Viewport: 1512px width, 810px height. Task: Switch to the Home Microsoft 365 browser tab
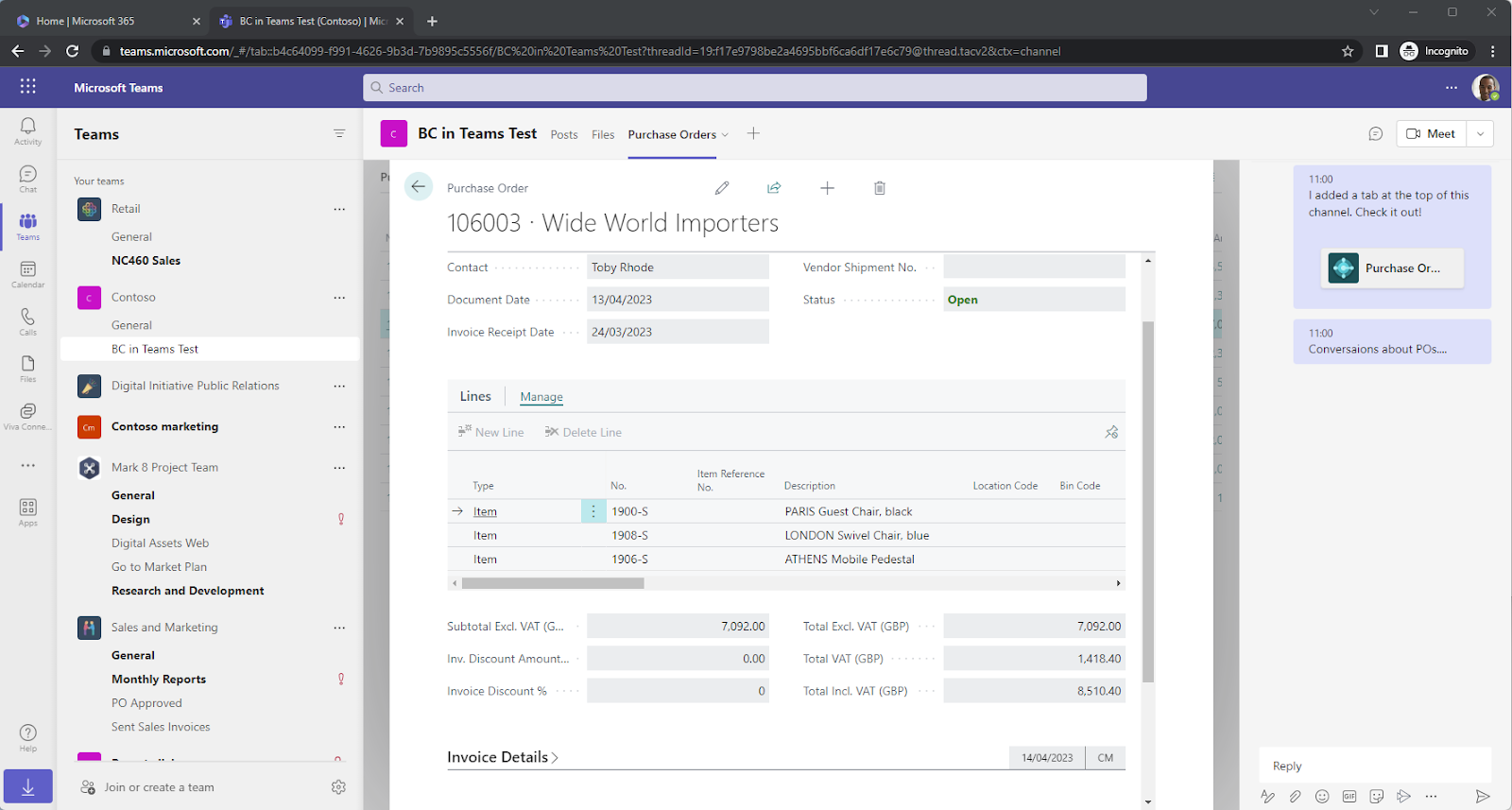107,21
